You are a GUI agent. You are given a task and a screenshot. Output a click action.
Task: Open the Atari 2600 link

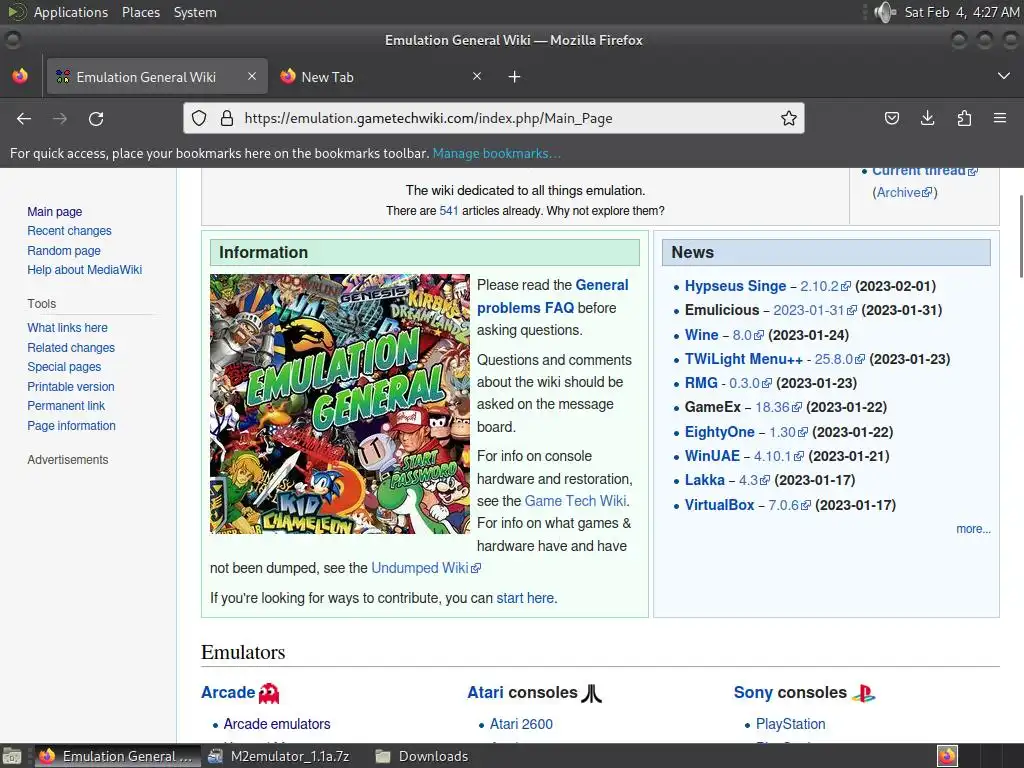521,724
